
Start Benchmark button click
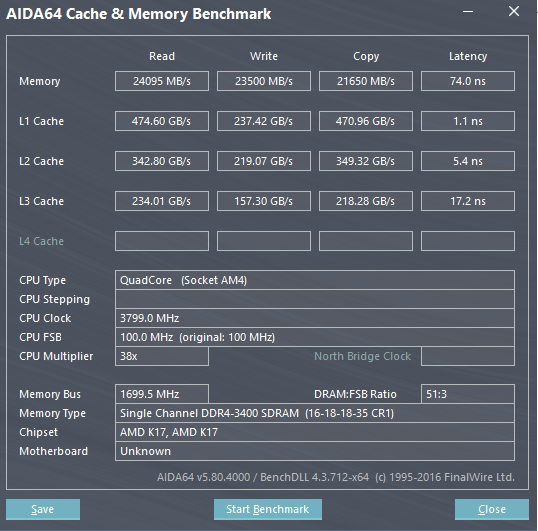[268, 509]
